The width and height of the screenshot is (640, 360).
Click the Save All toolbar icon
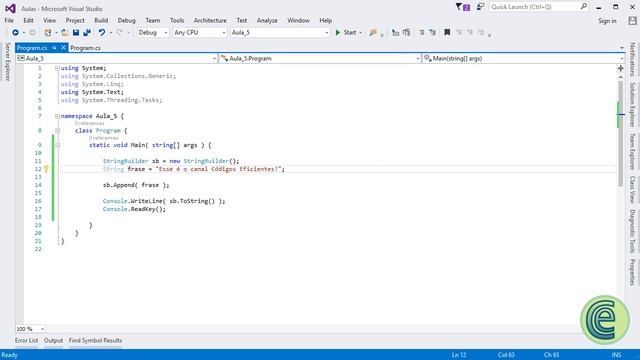87,32
